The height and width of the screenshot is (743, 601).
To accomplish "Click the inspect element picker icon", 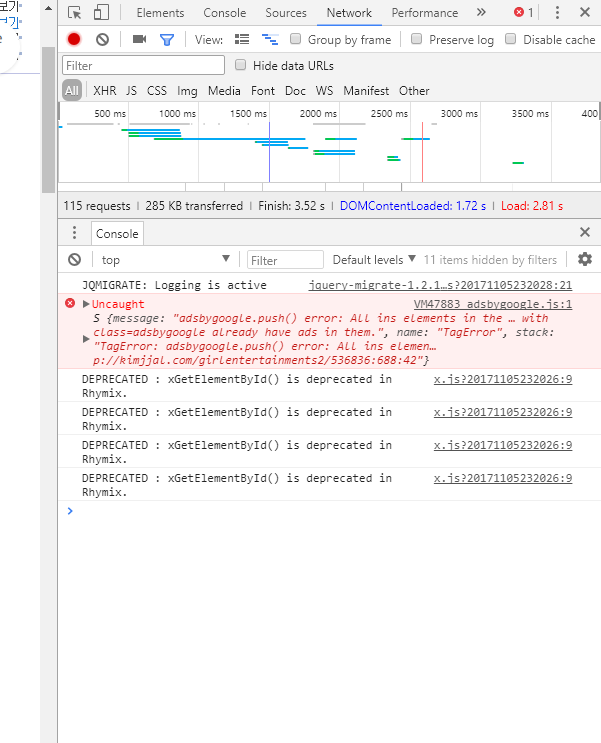I will (74, 13).
